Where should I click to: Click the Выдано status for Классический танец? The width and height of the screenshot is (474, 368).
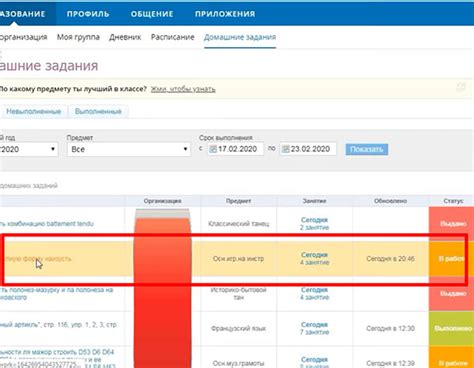(452, 224)
